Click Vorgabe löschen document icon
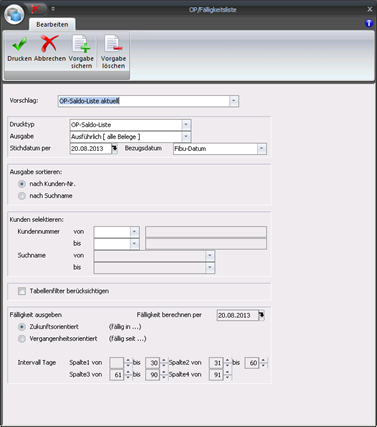Screen dimensions: 377x427 point(113,44)
